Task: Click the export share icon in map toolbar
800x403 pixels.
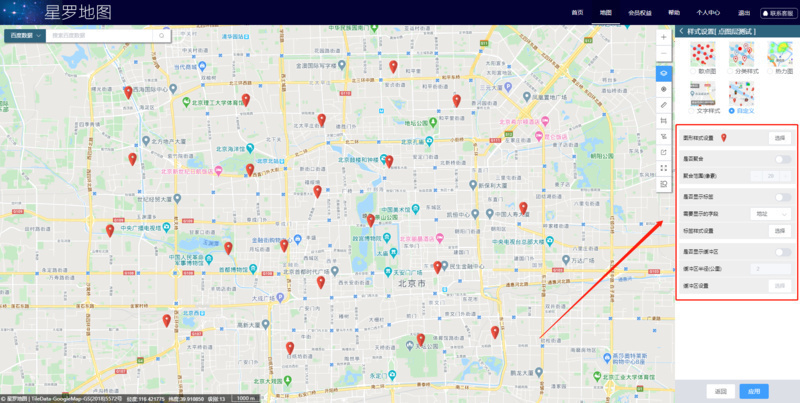Action: click(664, 152)
